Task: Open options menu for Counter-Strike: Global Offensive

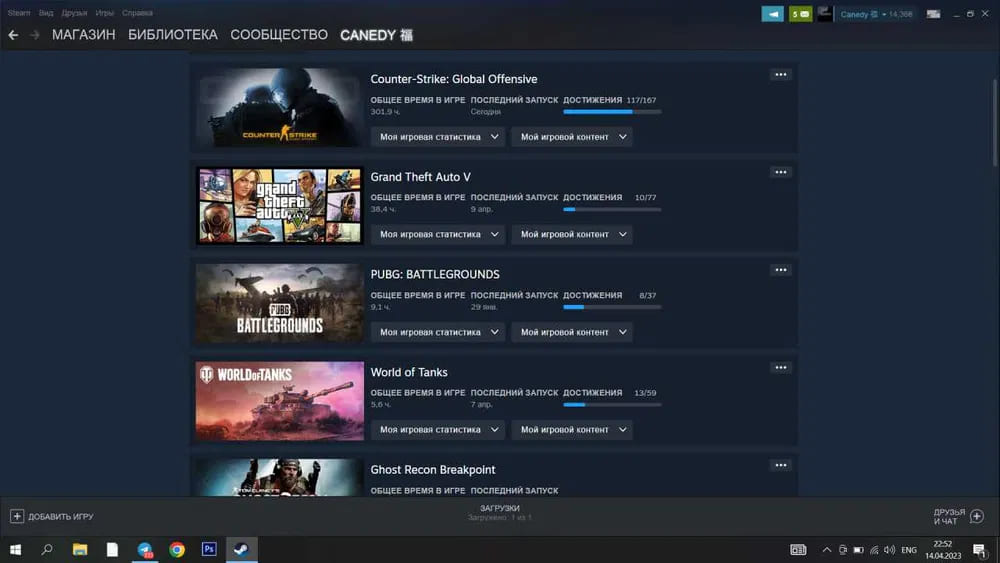Action: [781, 75]
